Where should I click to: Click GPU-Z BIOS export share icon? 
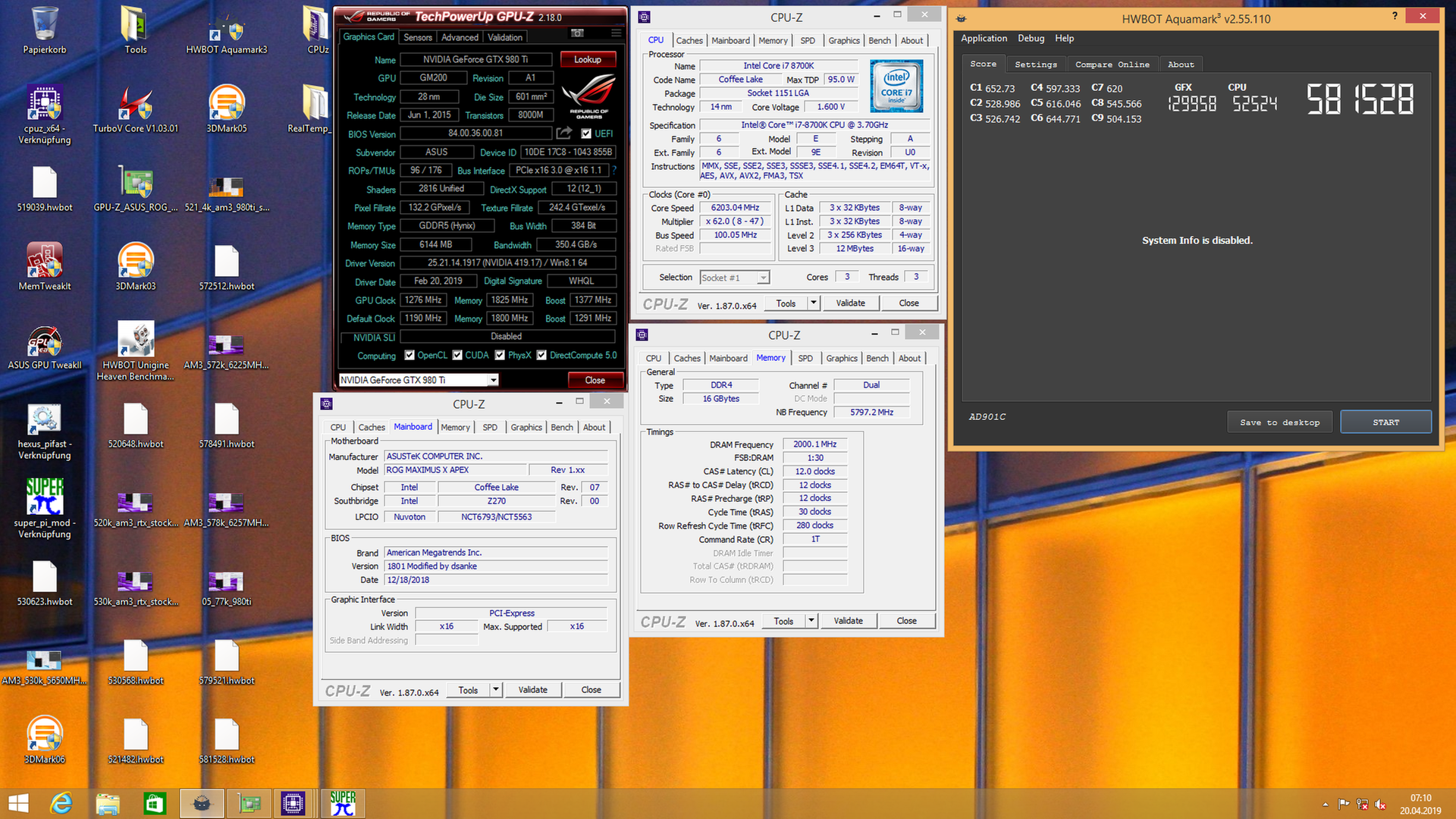click(563, 133)
